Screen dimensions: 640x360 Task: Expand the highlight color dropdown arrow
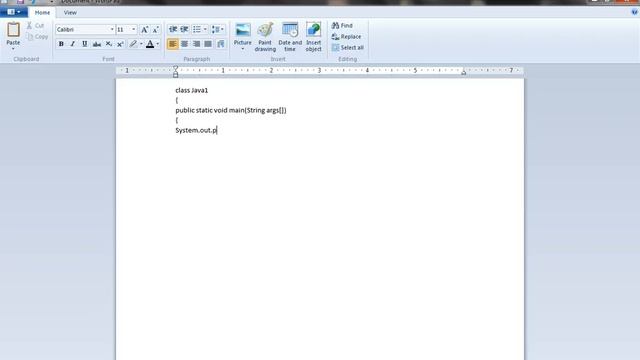coord(141,44)
